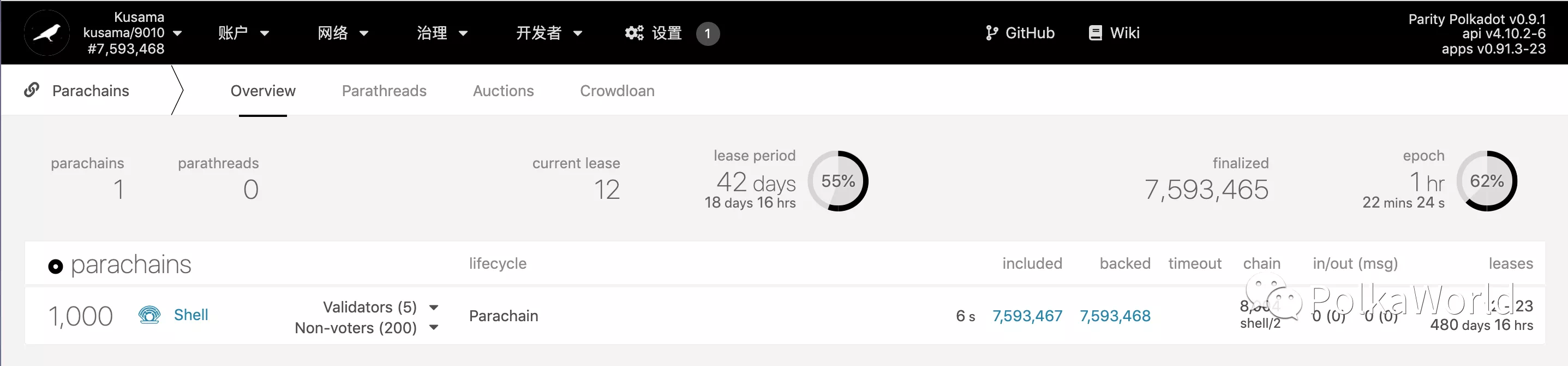Expand the Validators (5) list
The image size is (1568, 366).
[x=433, y=307]
